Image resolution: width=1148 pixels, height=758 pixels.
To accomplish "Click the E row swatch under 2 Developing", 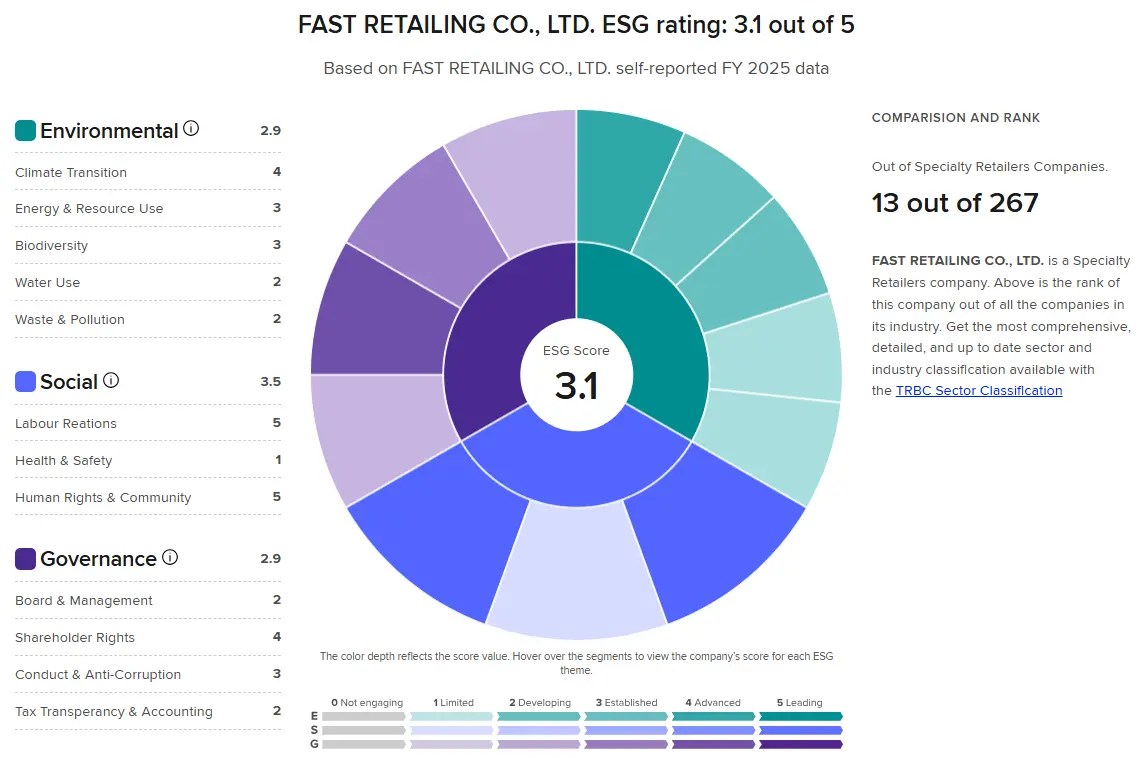I will [x=539, y=716].
